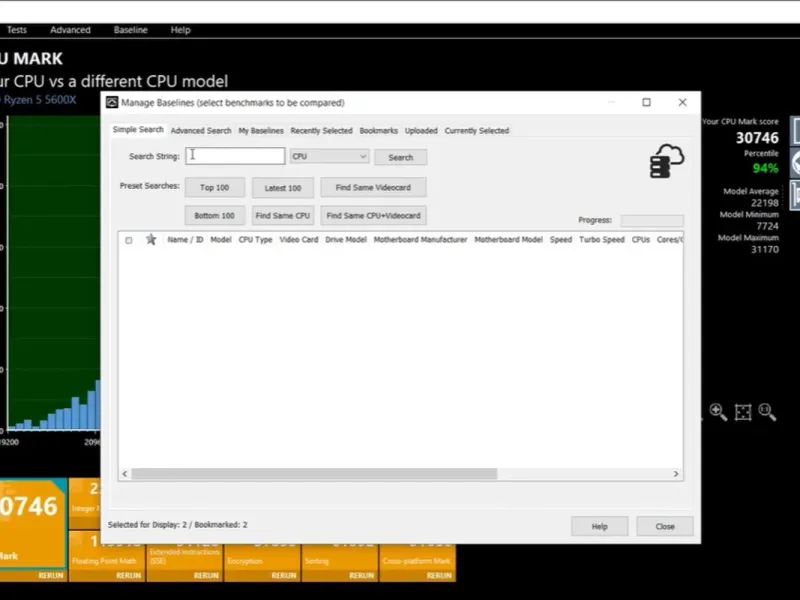Click RERUN on the Sorting tile
This screenshot has height=600, width=800.
click(x=361, y=576)
